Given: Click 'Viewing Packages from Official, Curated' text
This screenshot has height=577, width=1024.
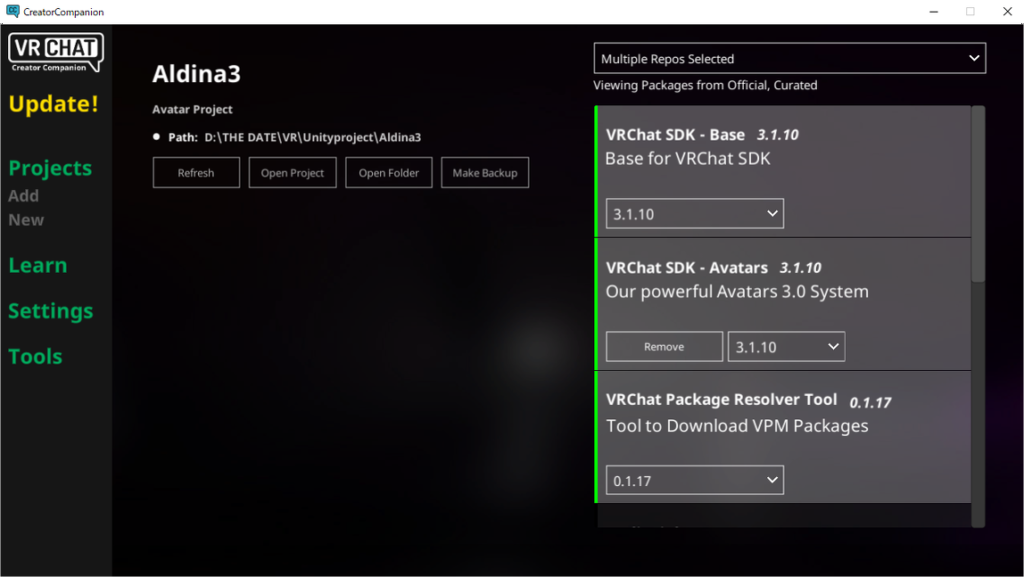Looking at the screenshot, I should tap(705, 86).
